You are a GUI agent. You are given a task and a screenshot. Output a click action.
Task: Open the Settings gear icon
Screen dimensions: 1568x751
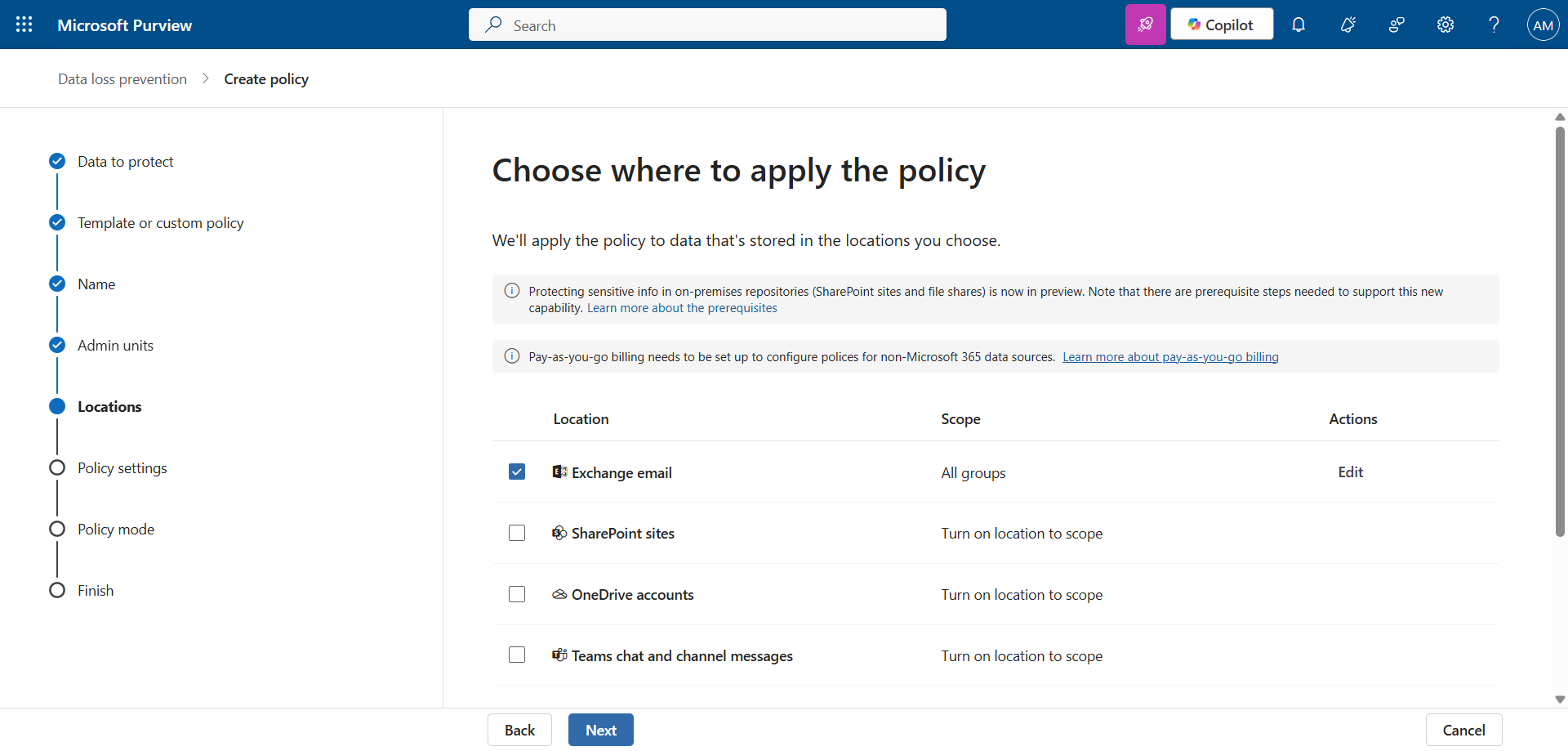(1445, 25)
